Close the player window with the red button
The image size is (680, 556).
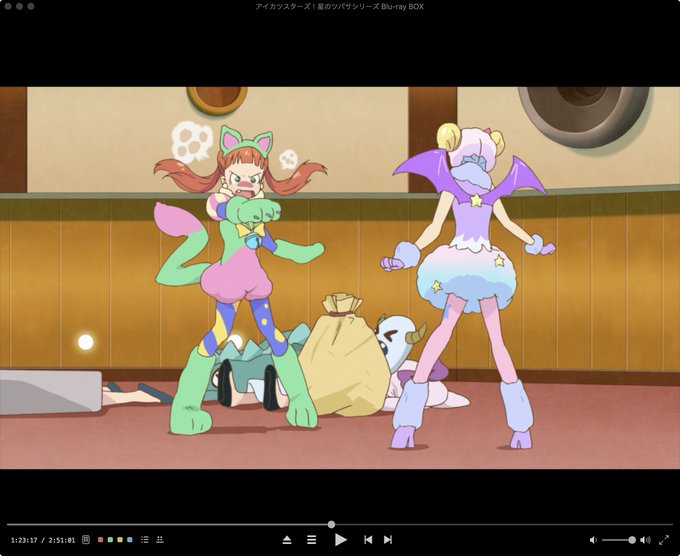[9, 7]
